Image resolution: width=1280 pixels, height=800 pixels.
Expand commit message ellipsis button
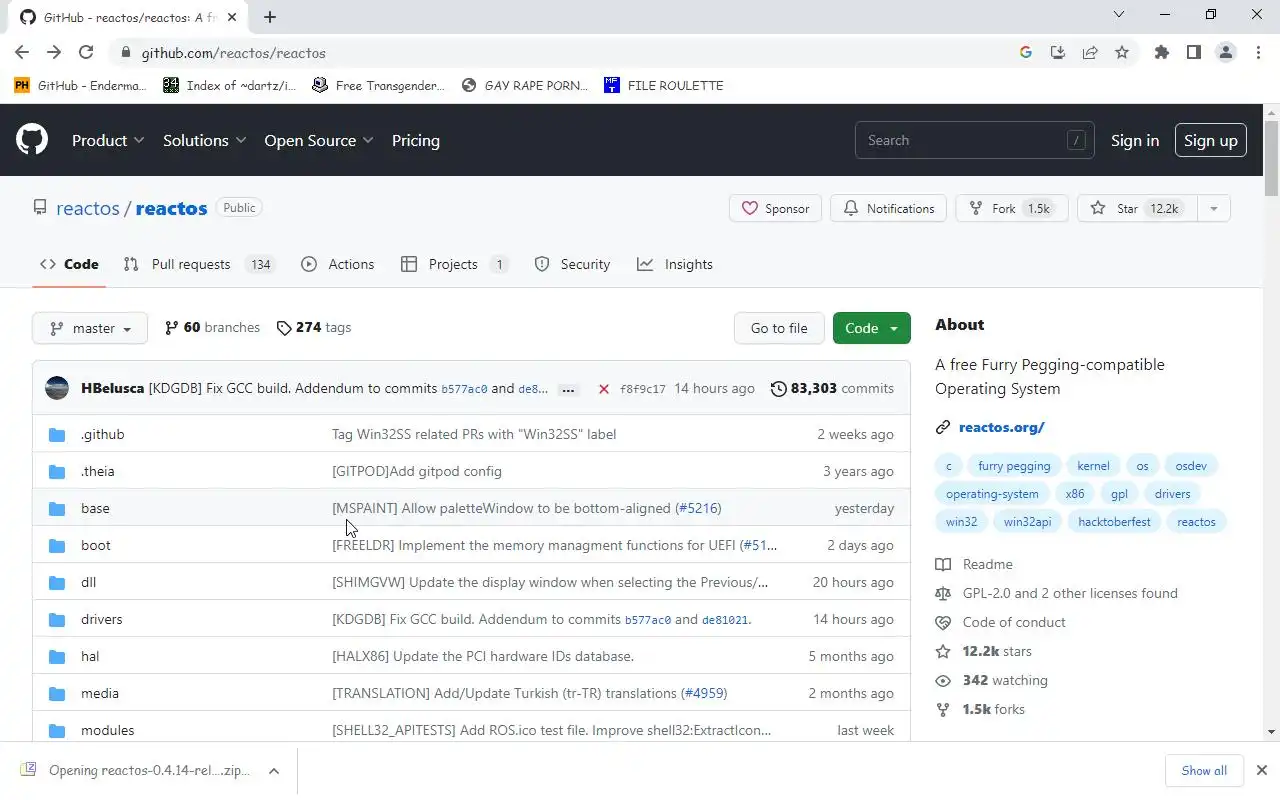click(568, 389)
